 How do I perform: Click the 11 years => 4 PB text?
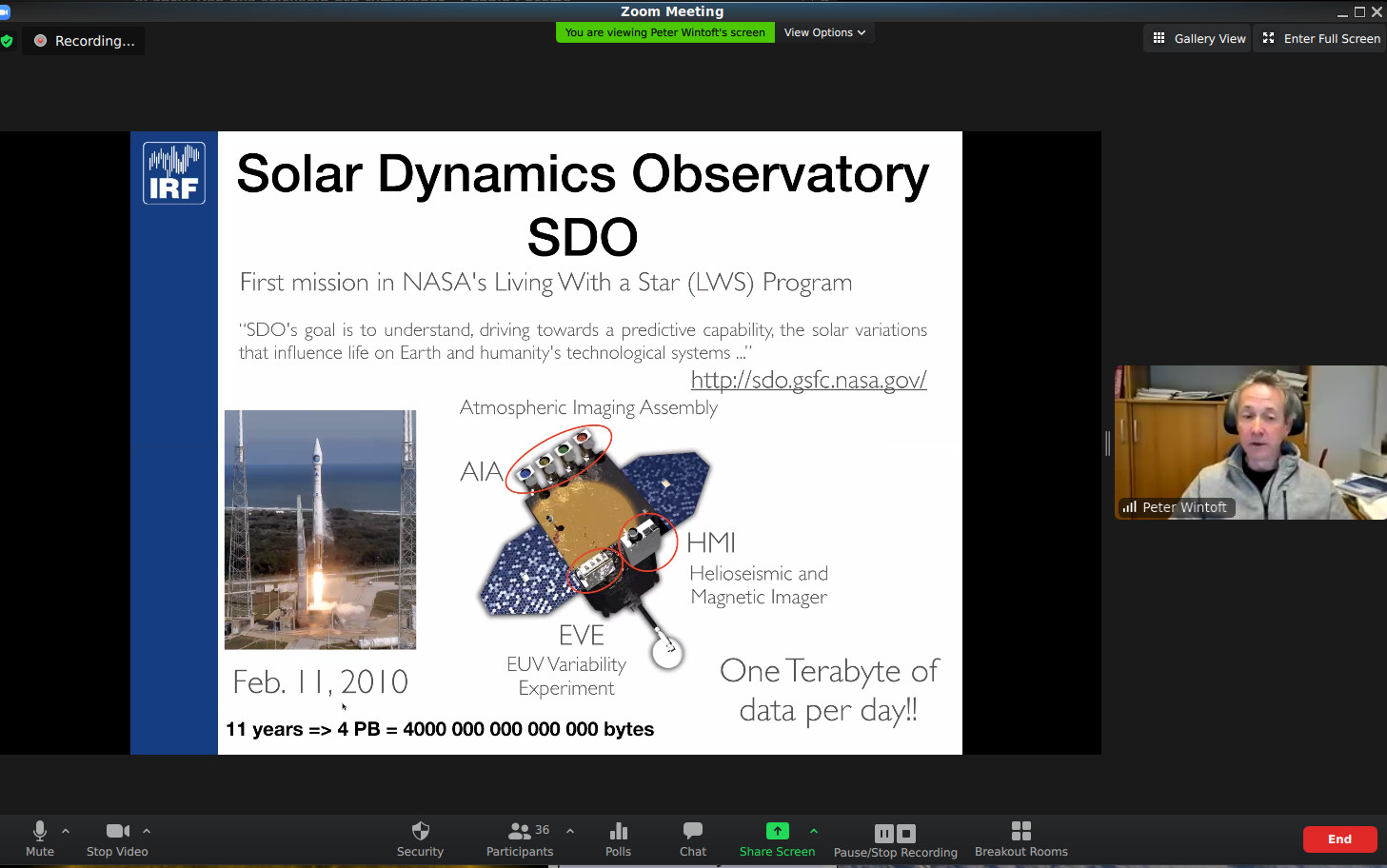point(440,729)
